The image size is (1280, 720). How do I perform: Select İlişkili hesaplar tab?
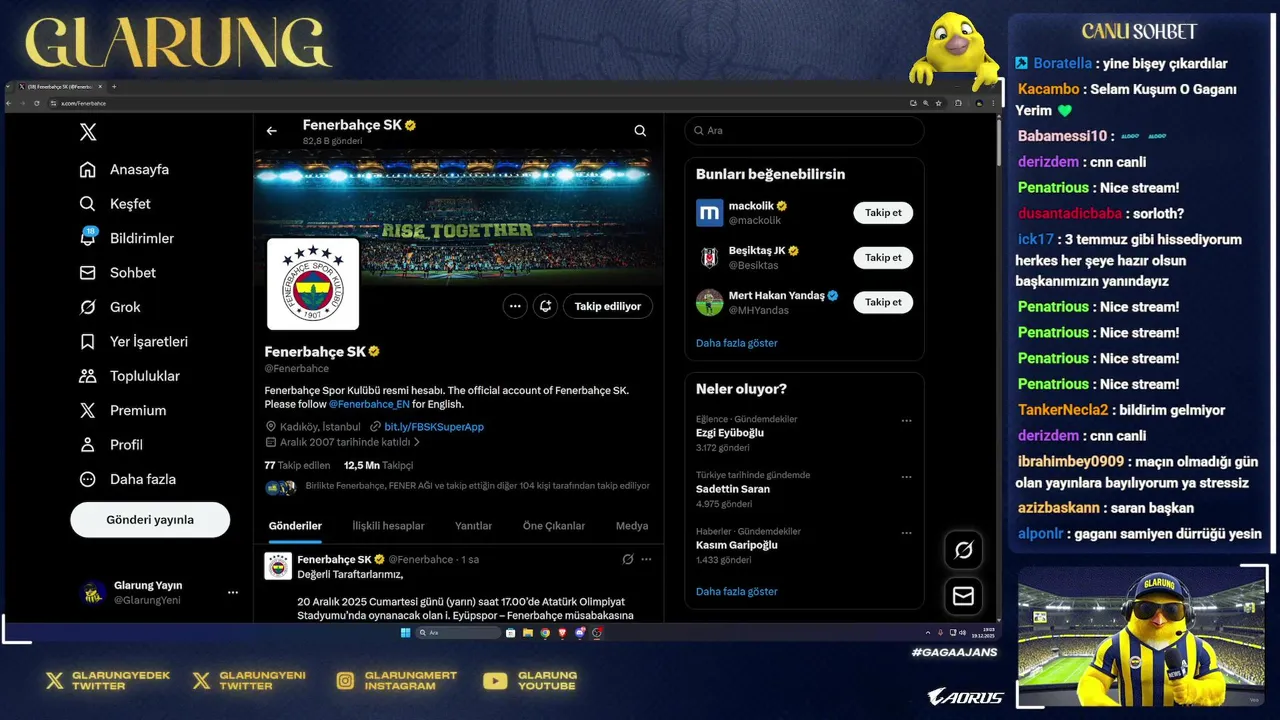pos(388,526)
